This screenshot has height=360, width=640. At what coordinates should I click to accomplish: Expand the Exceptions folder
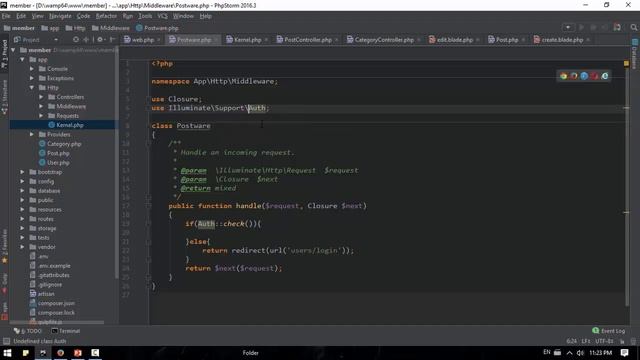(x=32, y=78)
